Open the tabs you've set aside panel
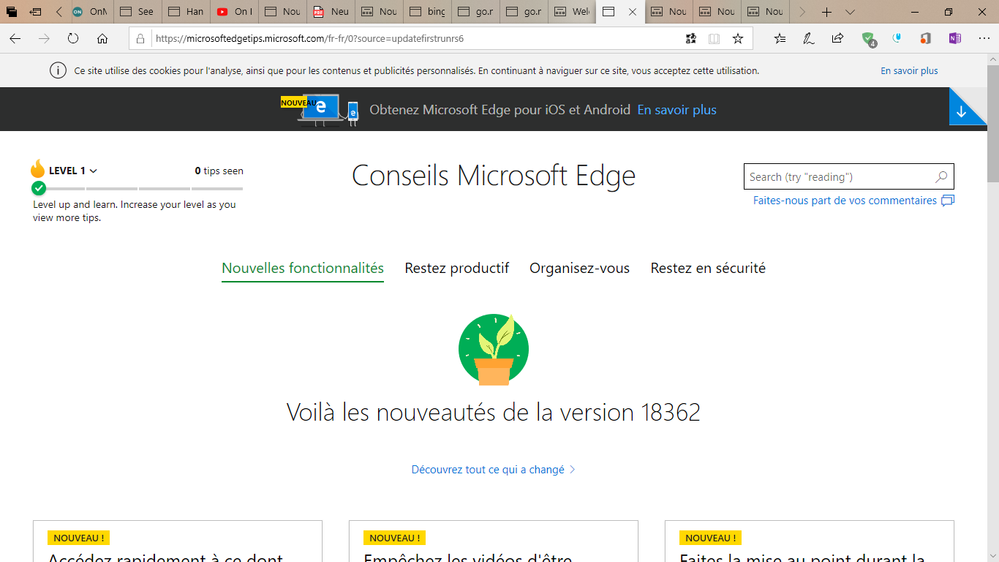999x562 pixels. point(12,11)
